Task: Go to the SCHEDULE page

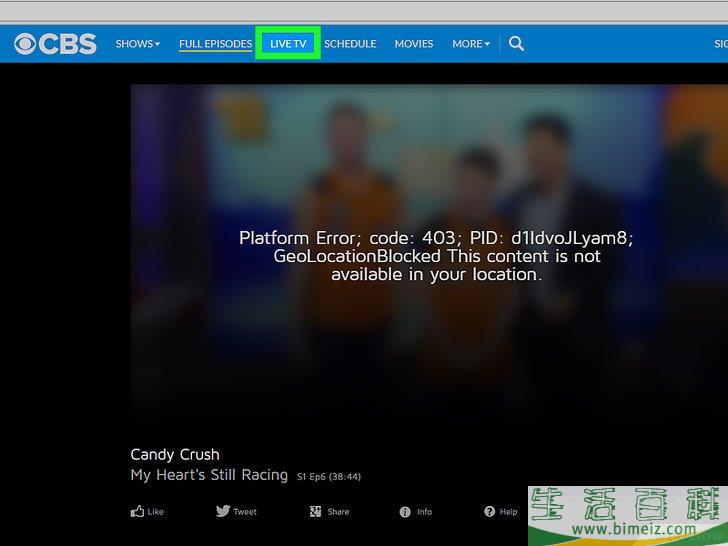Action: pyautogui.click(x=350, y=44)
